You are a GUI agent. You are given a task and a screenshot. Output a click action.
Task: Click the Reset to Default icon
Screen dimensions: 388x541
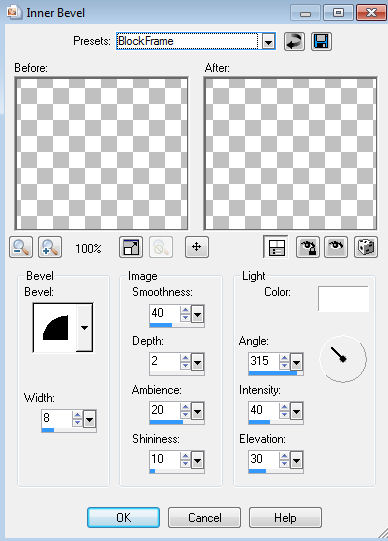click(294, 42)
